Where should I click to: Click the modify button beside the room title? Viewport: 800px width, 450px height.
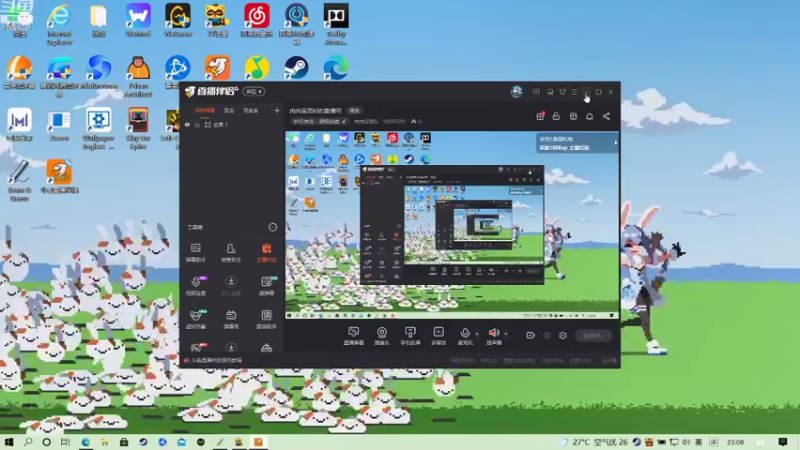coord(354,111)
